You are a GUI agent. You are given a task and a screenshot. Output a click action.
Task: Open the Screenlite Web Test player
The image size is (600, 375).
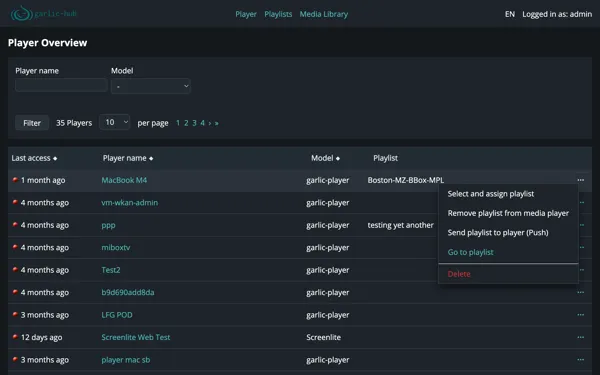[x=135, y=338]
